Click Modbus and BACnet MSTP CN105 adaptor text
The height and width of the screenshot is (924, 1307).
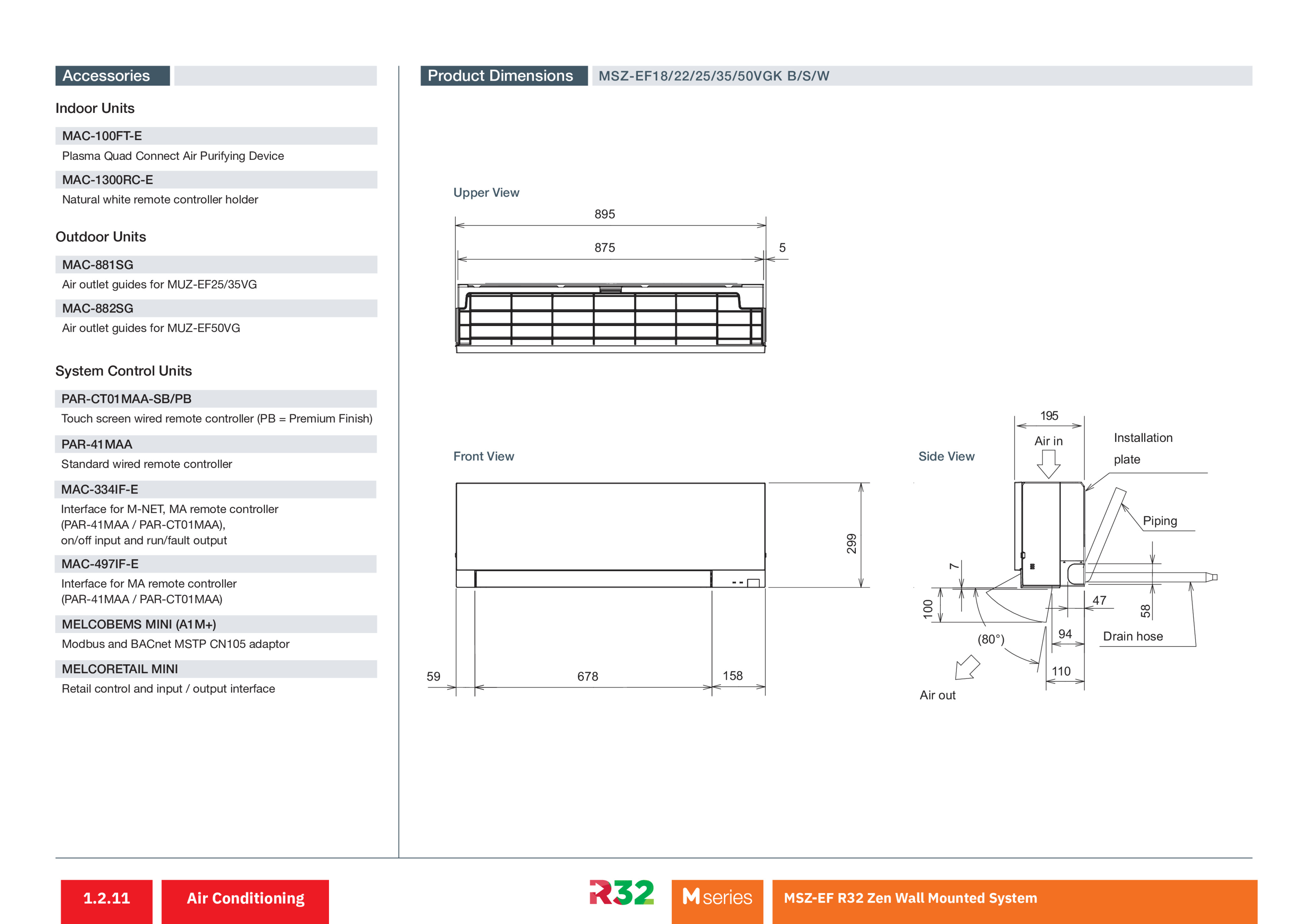click(x=175, y=644)
